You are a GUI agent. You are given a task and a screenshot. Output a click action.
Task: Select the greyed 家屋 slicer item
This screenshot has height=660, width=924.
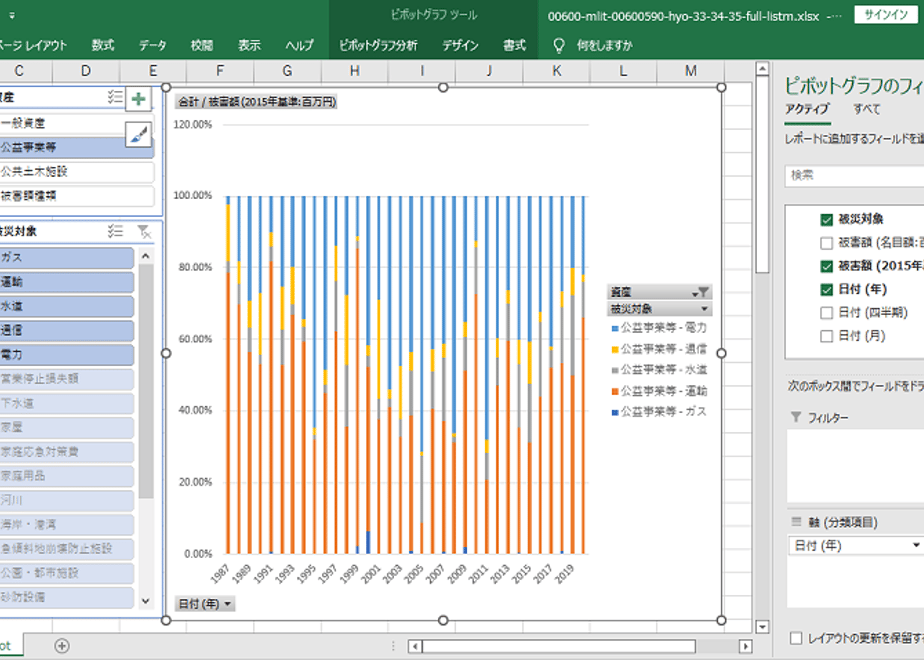[x=67, y=427]
